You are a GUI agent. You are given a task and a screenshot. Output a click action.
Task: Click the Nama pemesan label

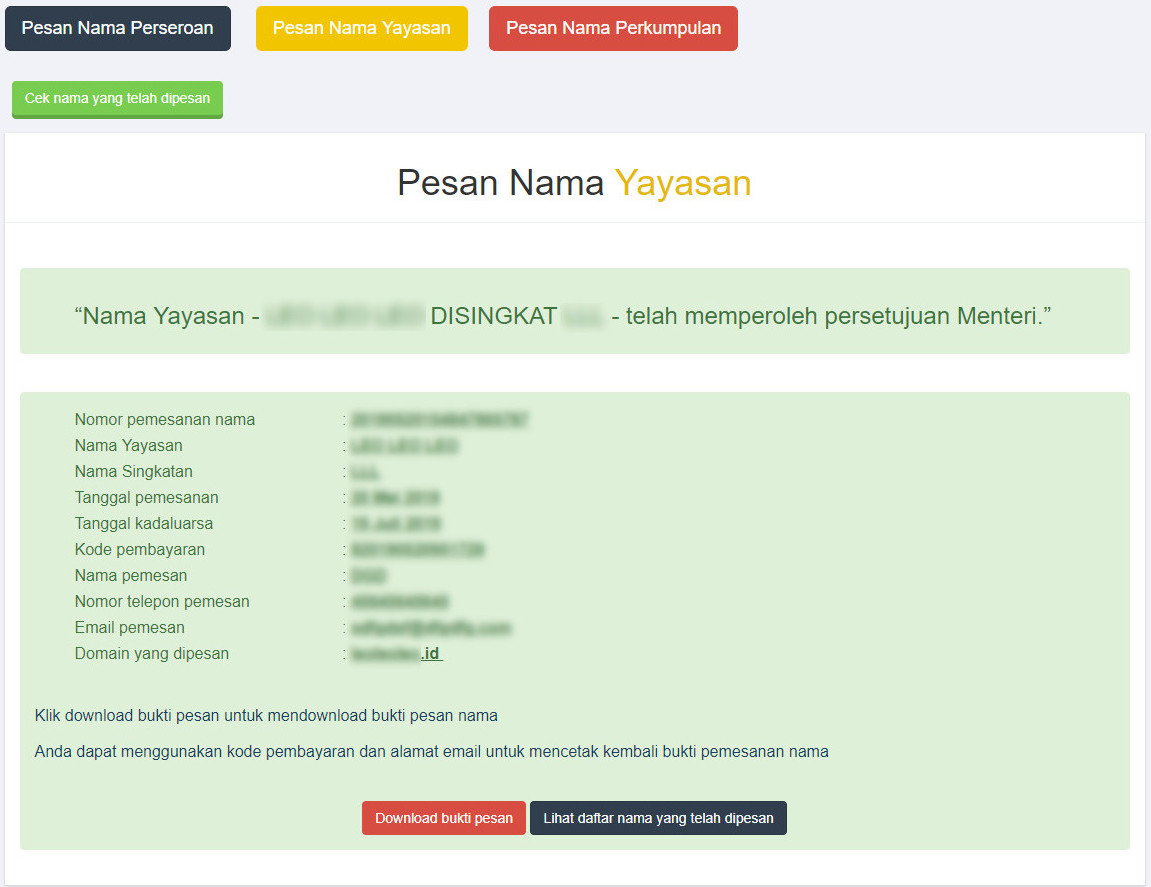pyautogui.click(x=130, y=576)
